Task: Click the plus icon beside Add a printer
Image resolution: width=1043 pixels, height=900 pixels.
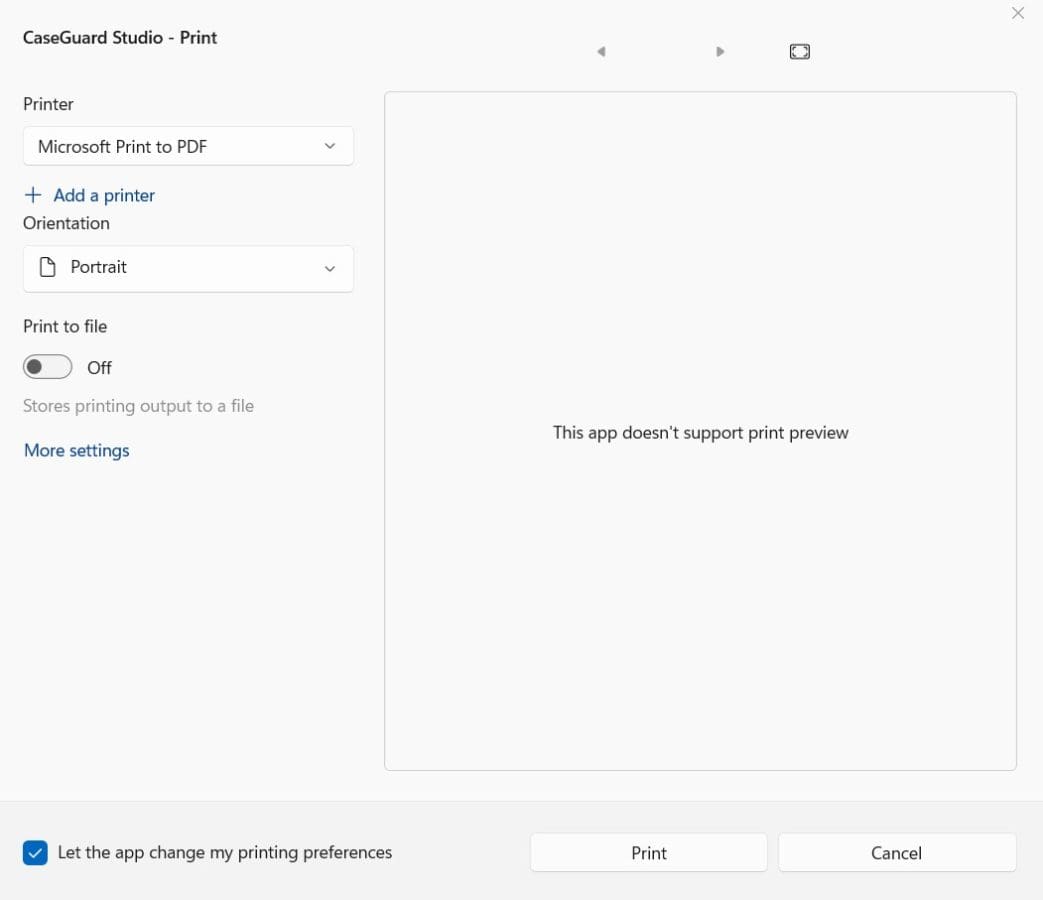Action: pos(33,195)
